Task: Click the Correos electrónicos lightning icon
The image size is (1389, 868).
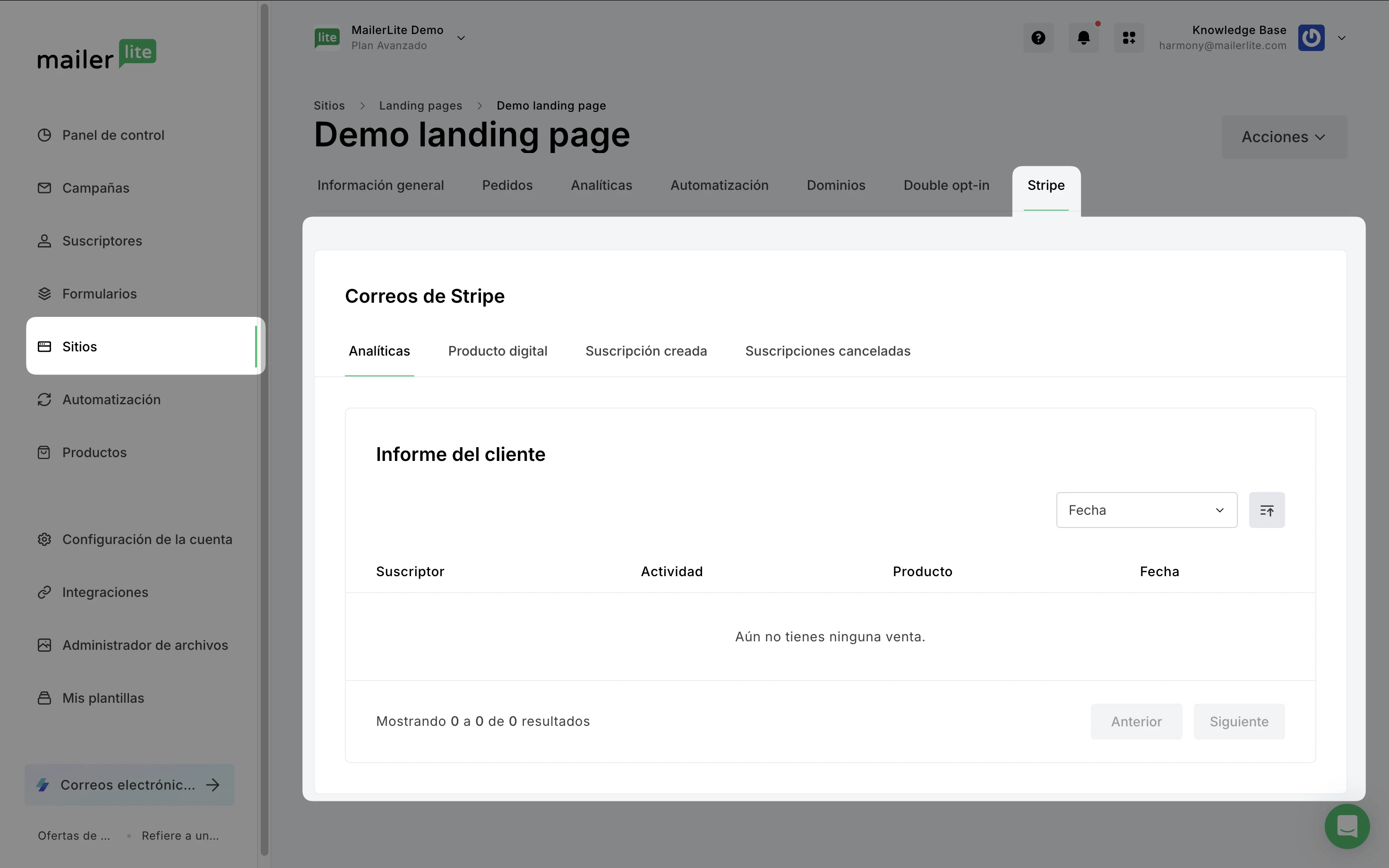Action: pyautogui.click(x=43, y=785)
